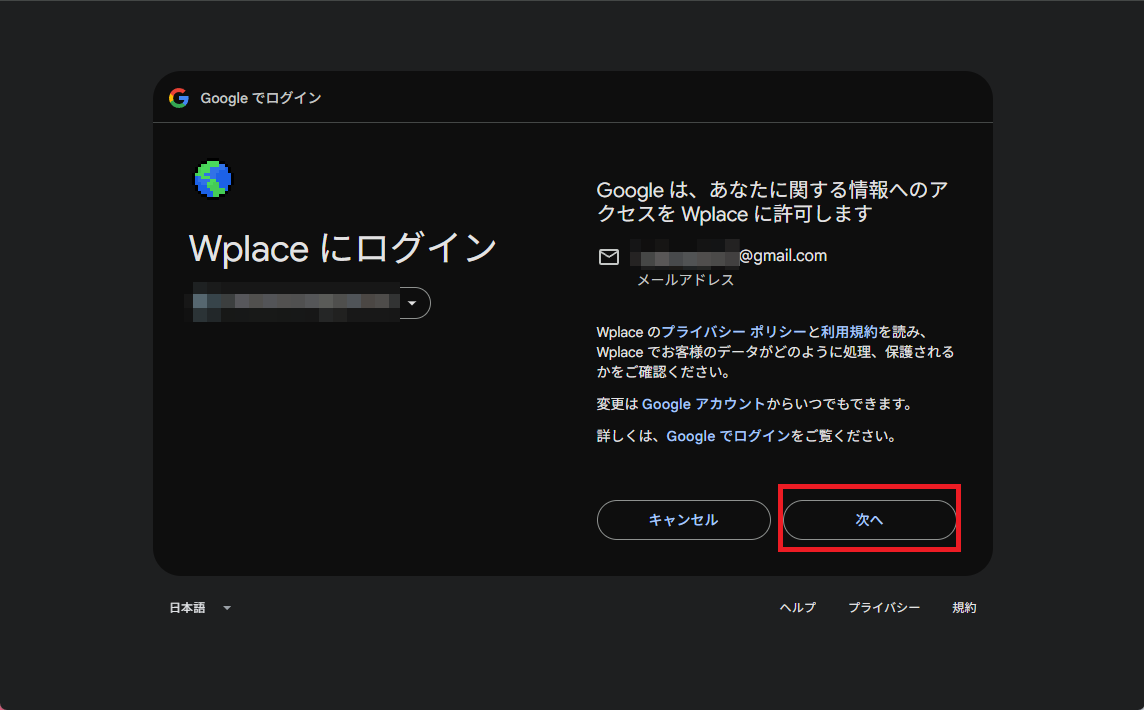This screenshot has height=710, width=1144.
Task: Click the blurred @gmail.com address text
Action: [x=729, y=255]
